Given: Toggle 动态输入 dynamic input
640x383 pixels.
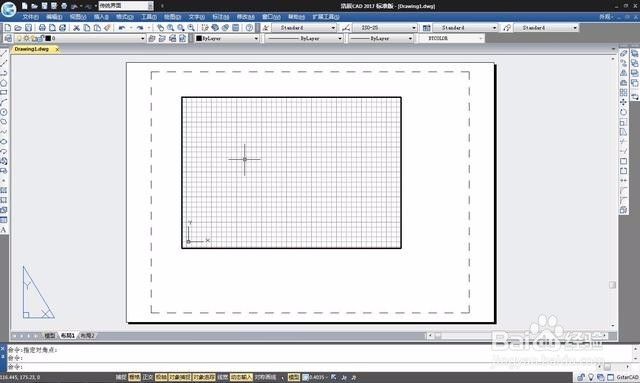Looking at the screenshot, I should [x=241, y=377].
